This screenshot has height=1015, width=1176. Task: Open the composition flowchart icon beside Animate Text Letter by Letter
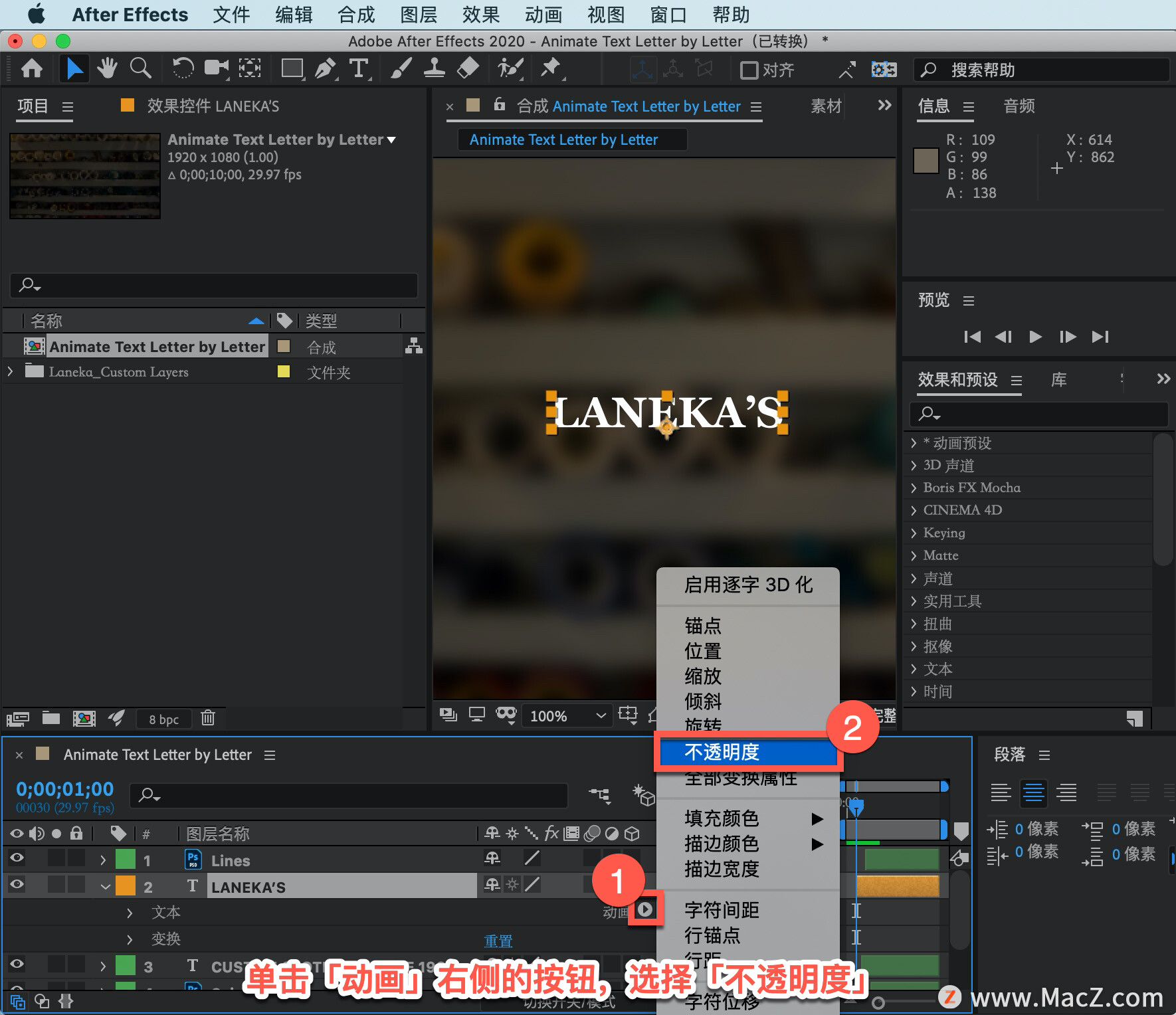(x=414, y=346)
